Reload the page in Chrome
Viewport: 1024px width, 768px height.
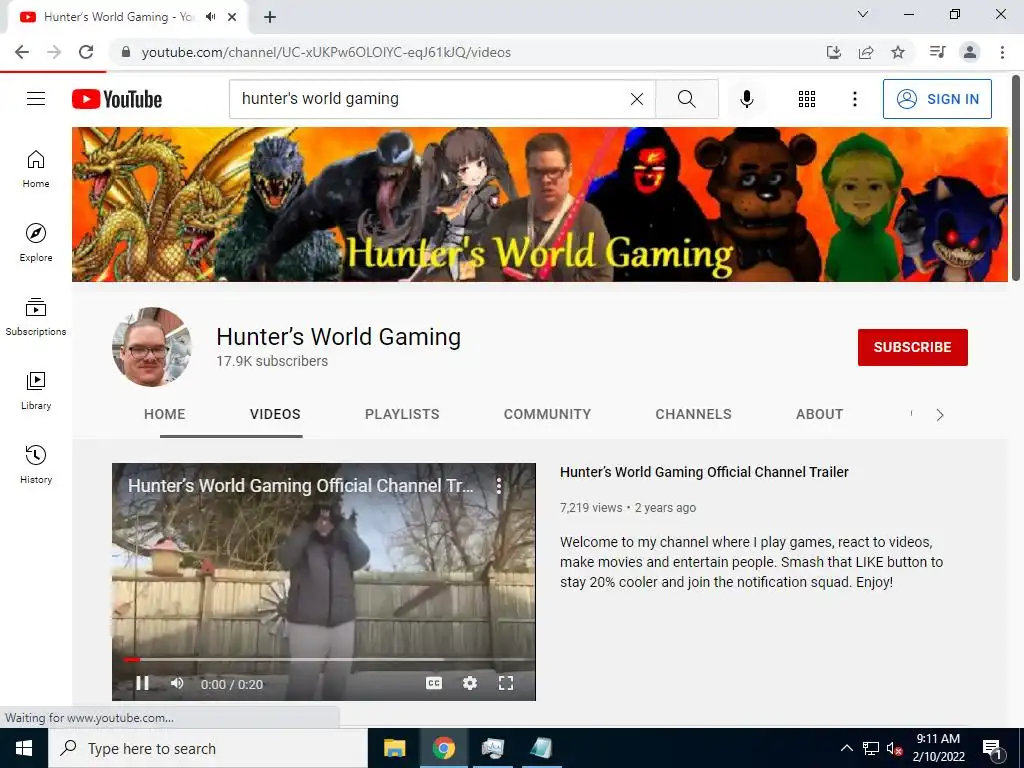[x=86, y=52]
